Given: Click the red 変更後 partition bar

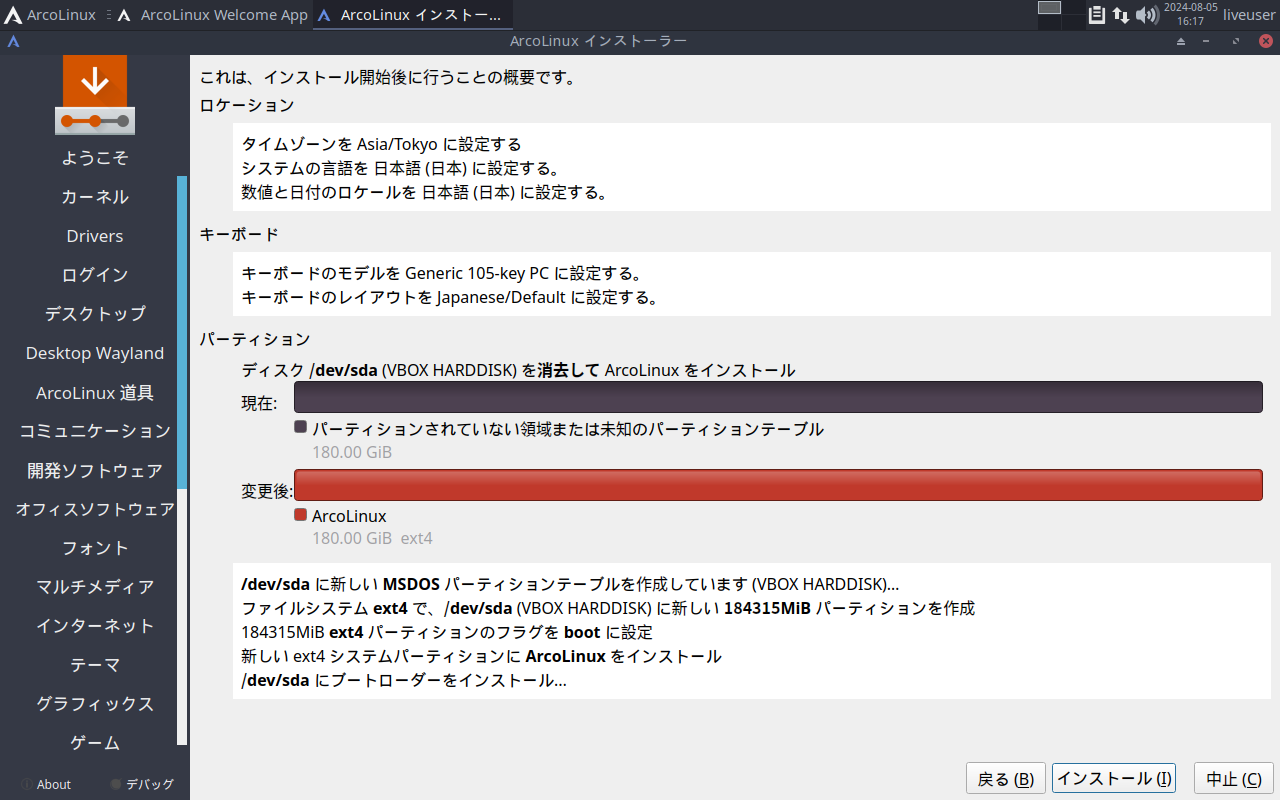Looking at the screenshot, I should click(x=778, y=485).
